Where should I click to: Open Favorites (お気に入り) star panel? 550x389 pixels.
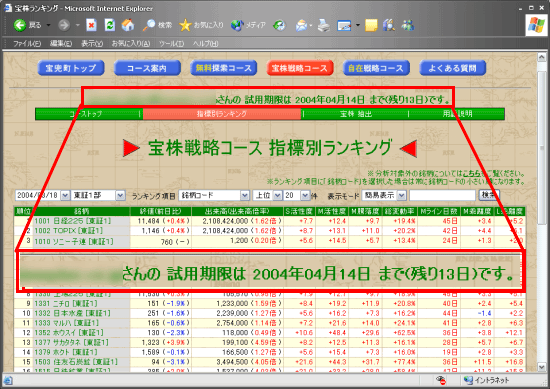201,25
